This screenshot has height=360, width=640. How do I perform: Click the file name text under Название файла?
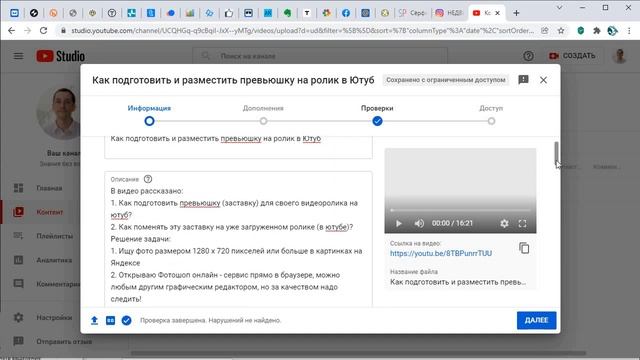pyautogui.click(x=458, y=282)
